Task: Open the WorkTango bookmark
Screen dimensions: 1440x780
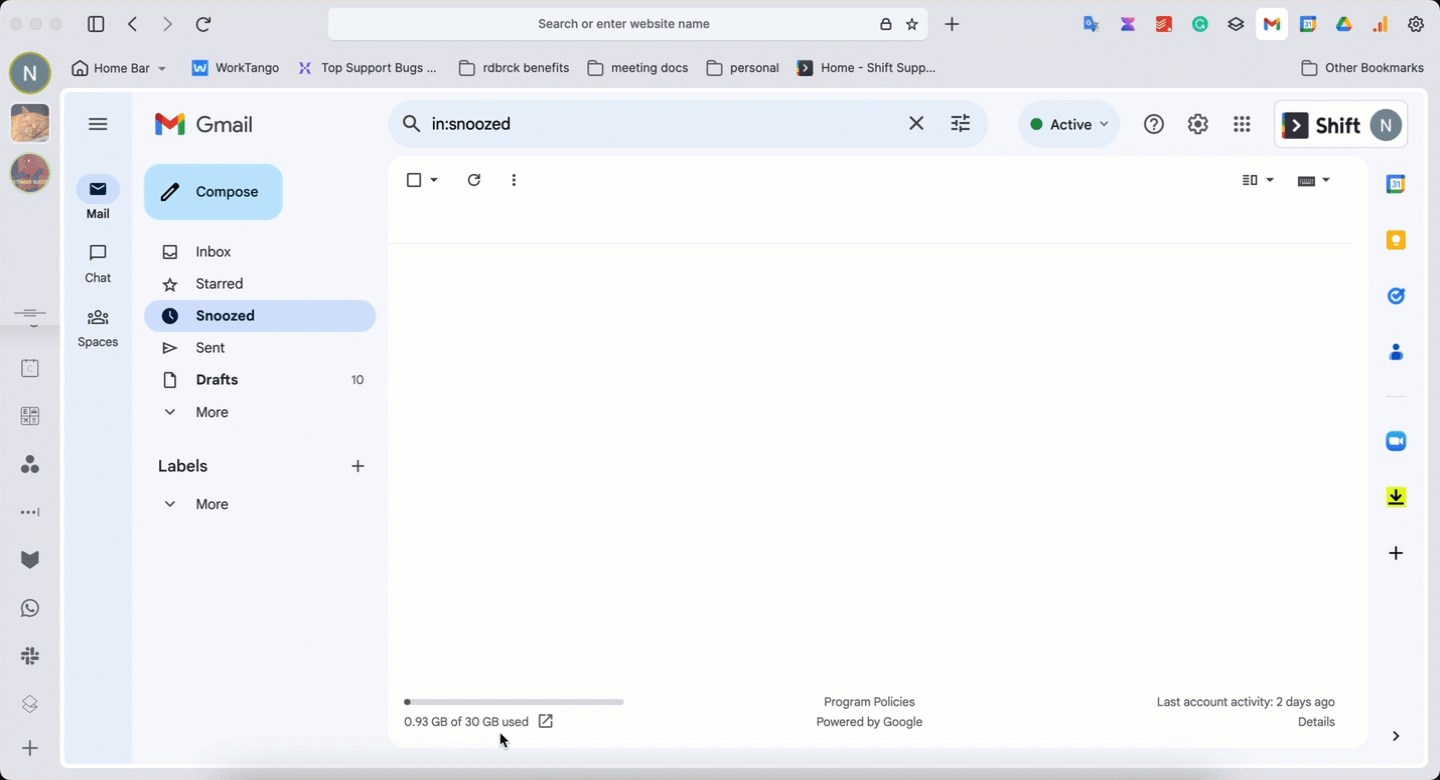Action: pos(235,68)
